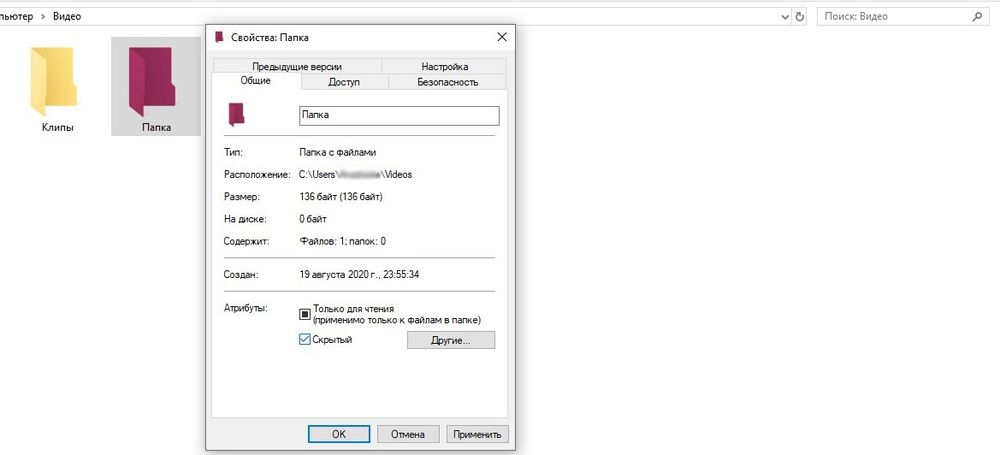
Task: Select the yellow Клипы folder icon
Action: pos(56,80)
